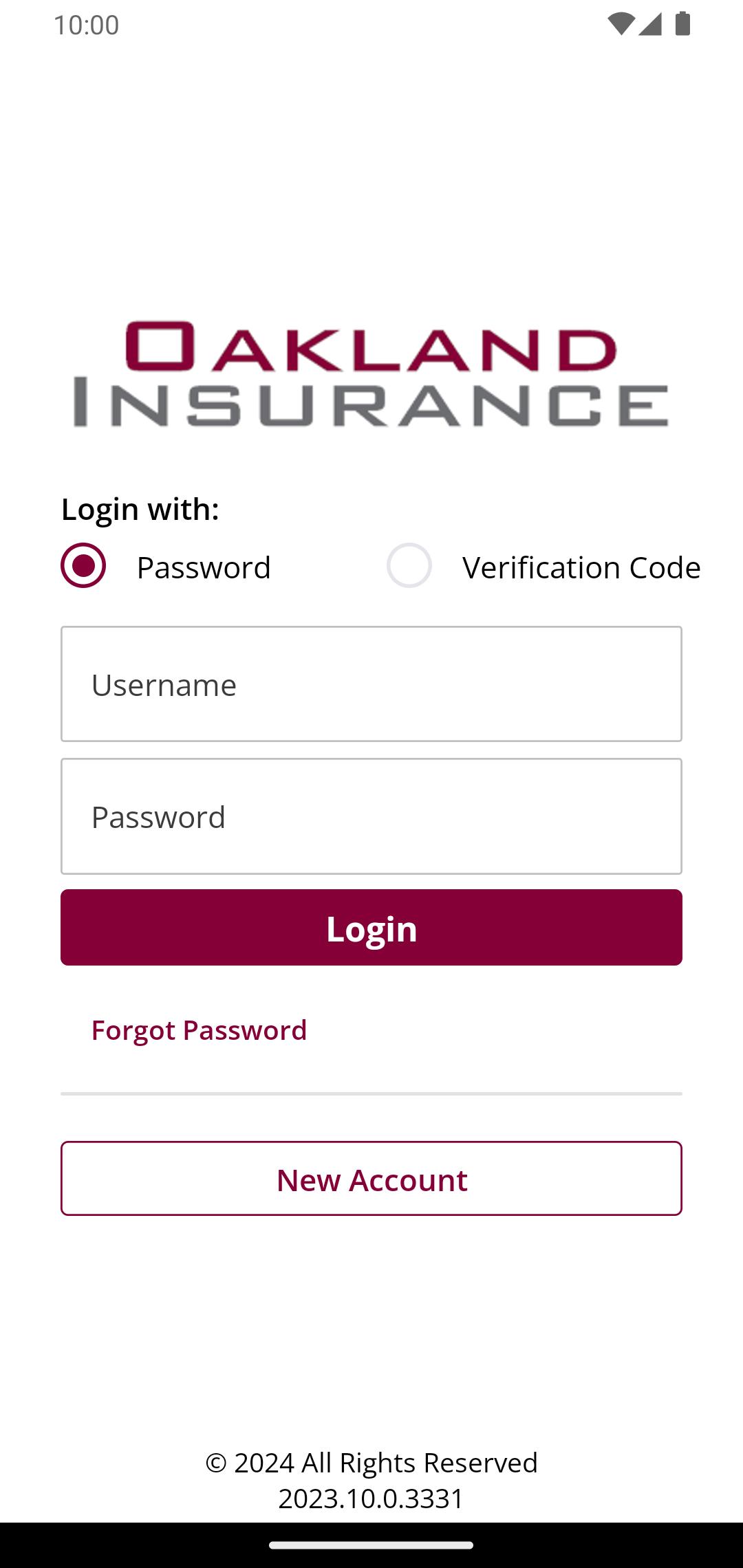Viewport: 743px width, 1568px height.
Task: Tap the battery status icon
Action: pyautogui.click(x=682, y=24)
